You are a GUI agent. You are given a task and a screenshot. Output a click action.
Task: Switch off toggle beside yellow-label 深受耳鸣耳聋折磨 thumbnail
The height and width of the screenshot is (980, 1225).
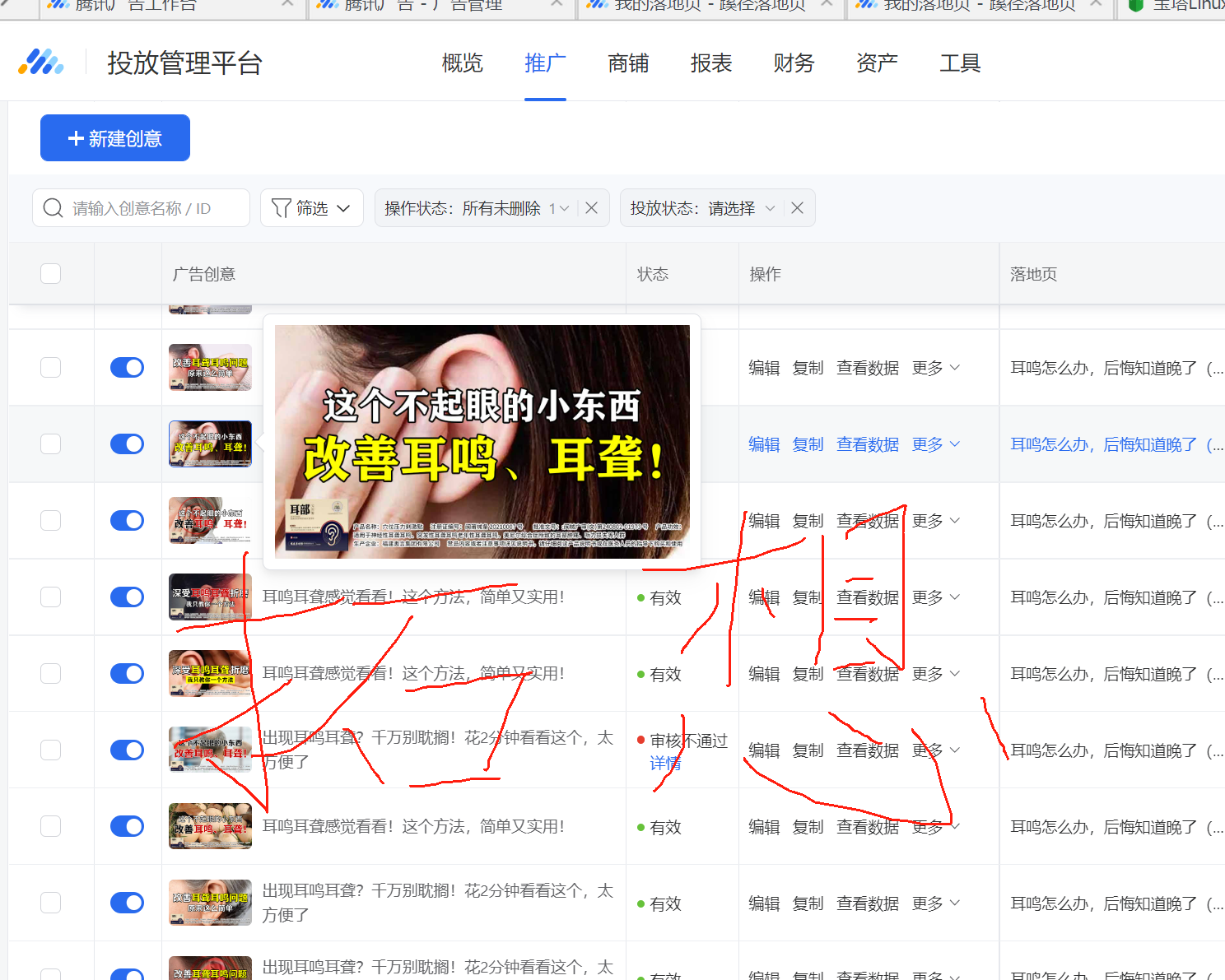[x=128, y=673]
